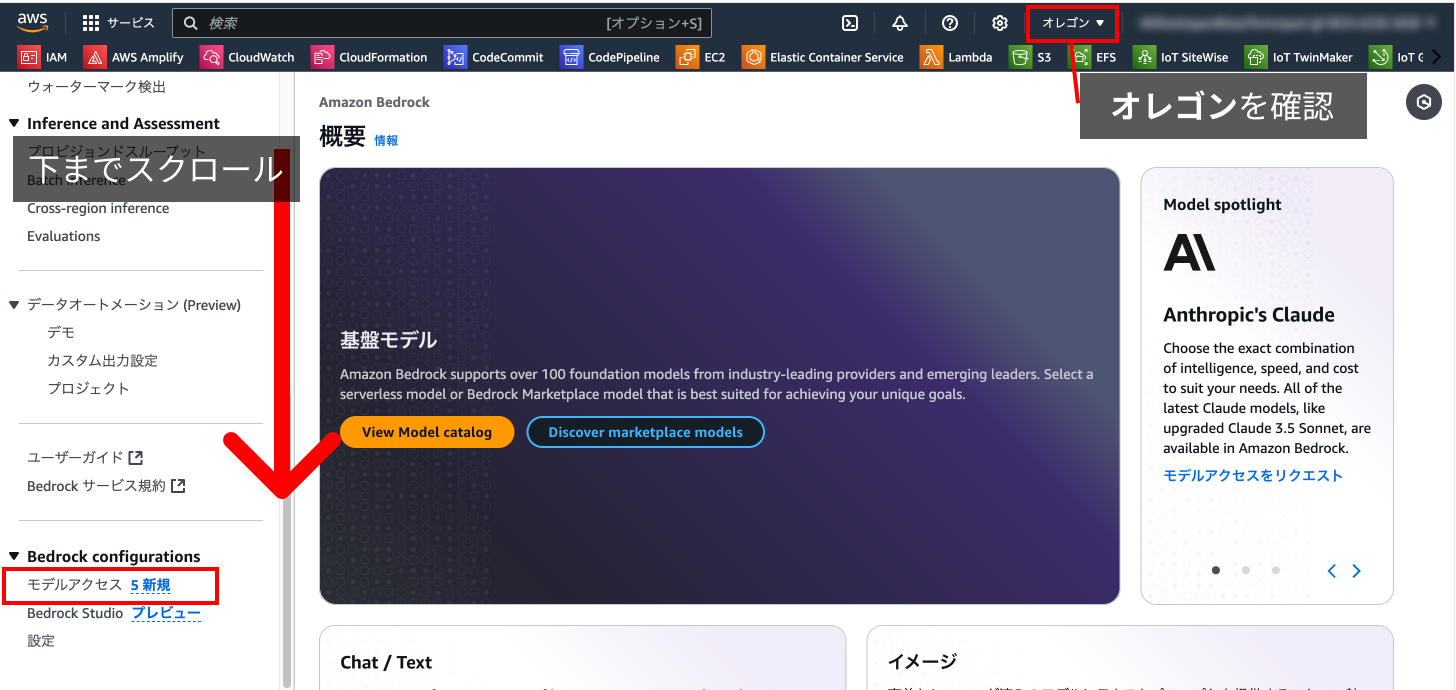This screenshot has width=1456, height=690.
Task: Open デモ under data automation
Action: coord(61,333)
